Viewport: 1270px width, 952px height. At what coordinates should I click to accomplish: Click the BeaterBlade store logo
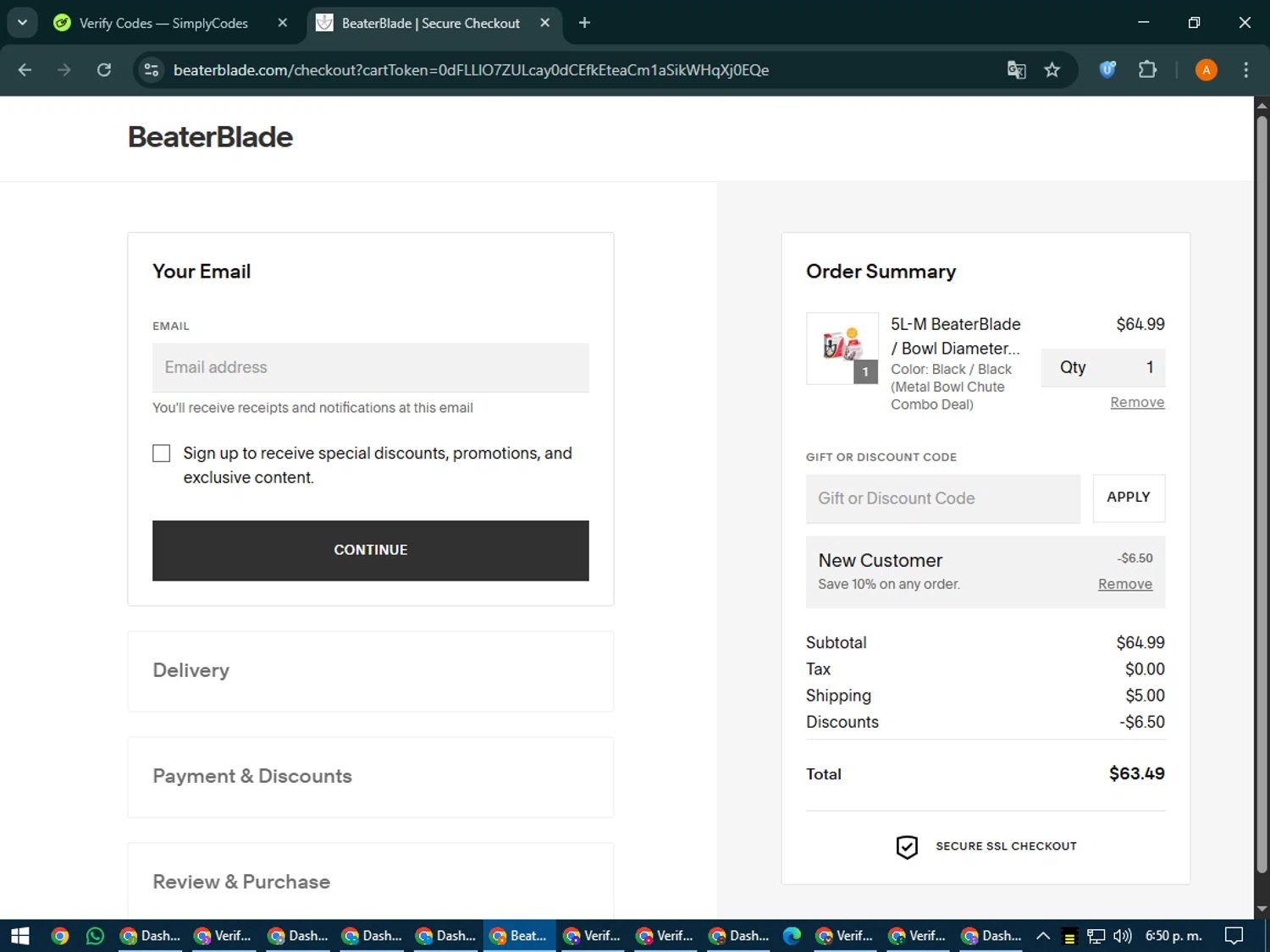pos(210,137)
